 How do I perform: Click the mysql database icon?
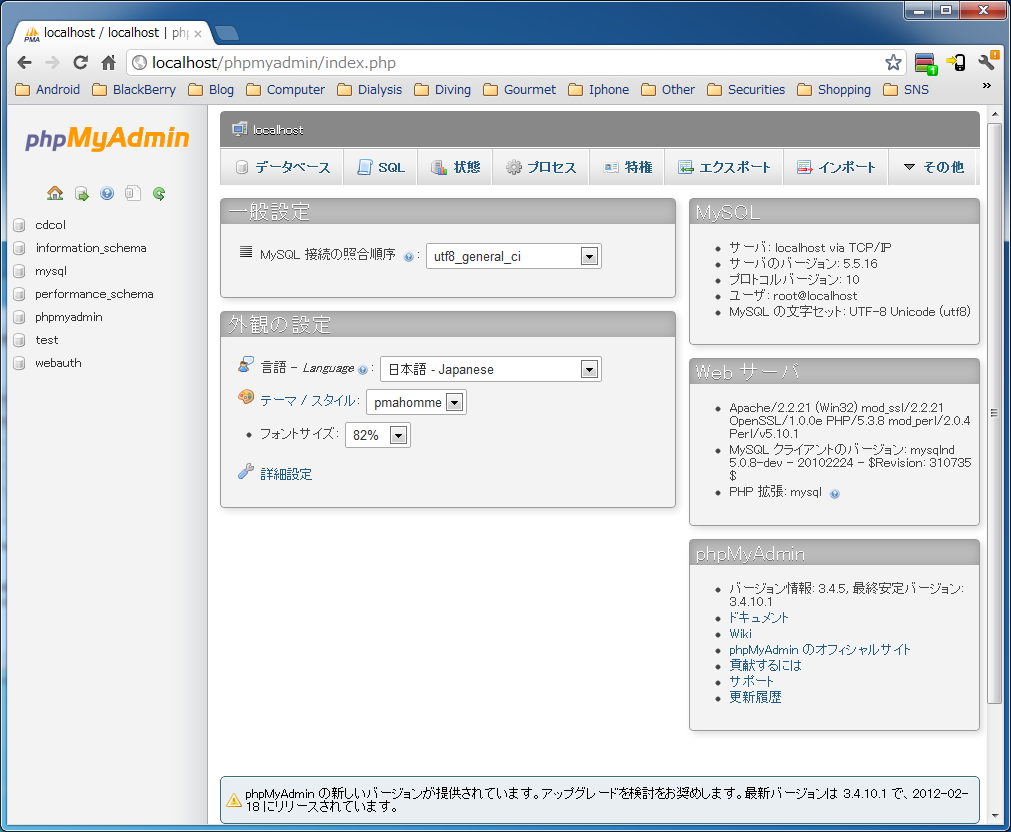(x=19, y=272)
